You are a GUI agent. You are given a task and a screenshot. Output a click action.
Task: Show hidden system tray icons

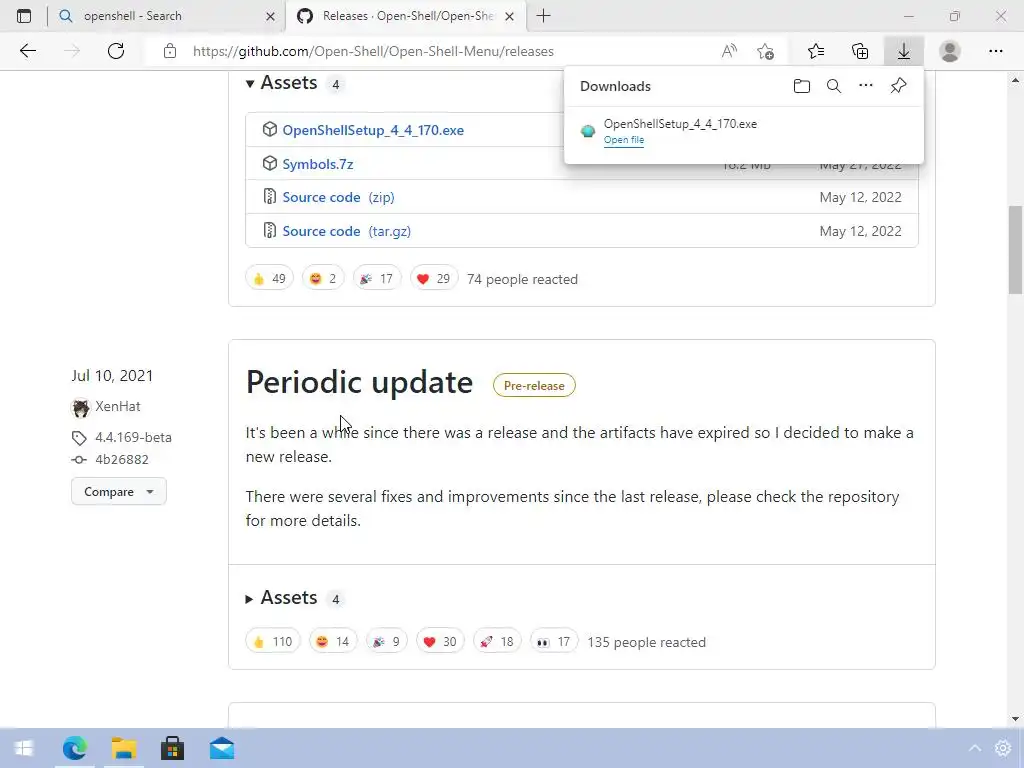[x=975, y=748]
